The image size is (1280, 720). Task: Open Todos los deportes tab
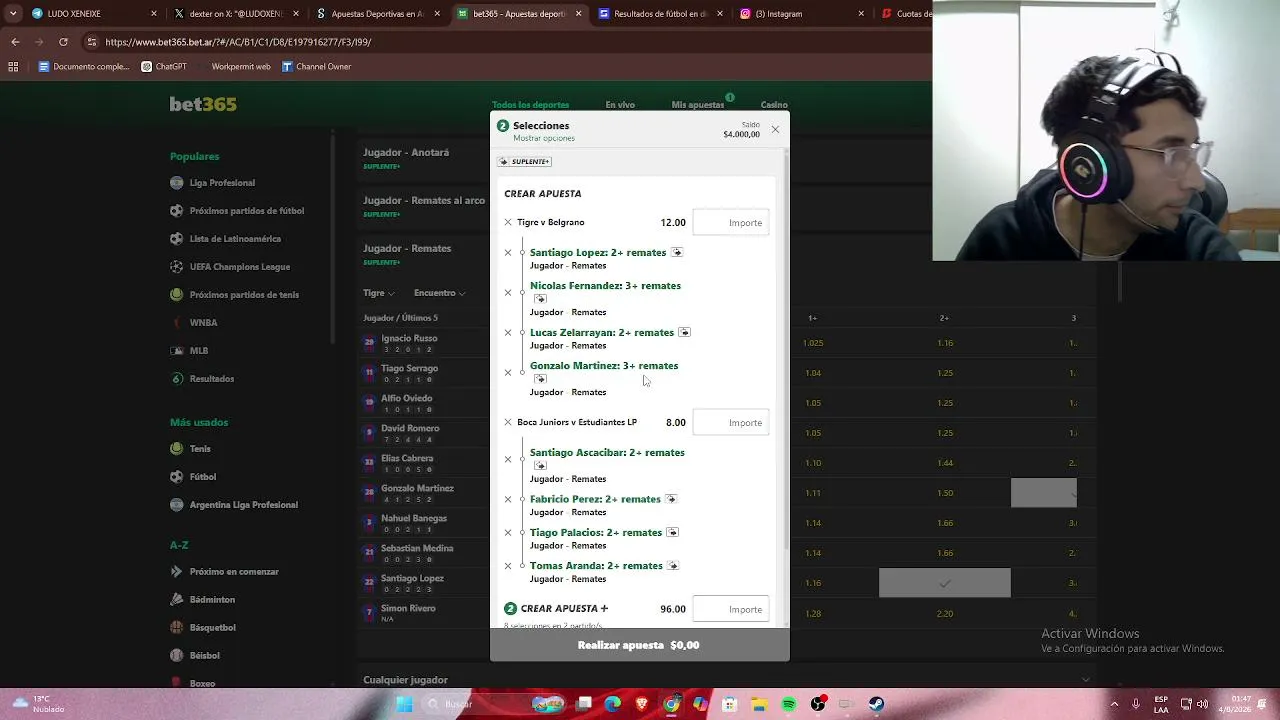click(x=530, y=104)
